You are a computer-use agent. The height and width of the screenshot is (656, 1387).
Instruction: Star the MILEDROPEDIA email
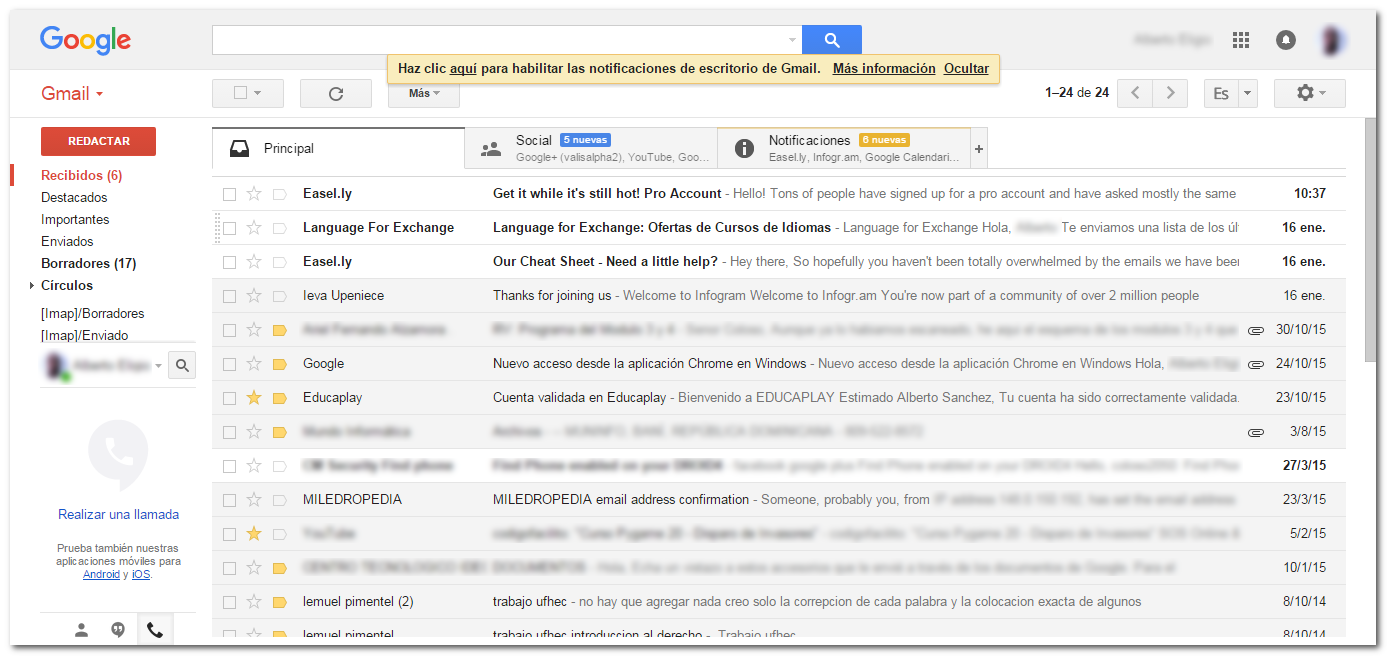pyautogui.click(x=254, y=500)
